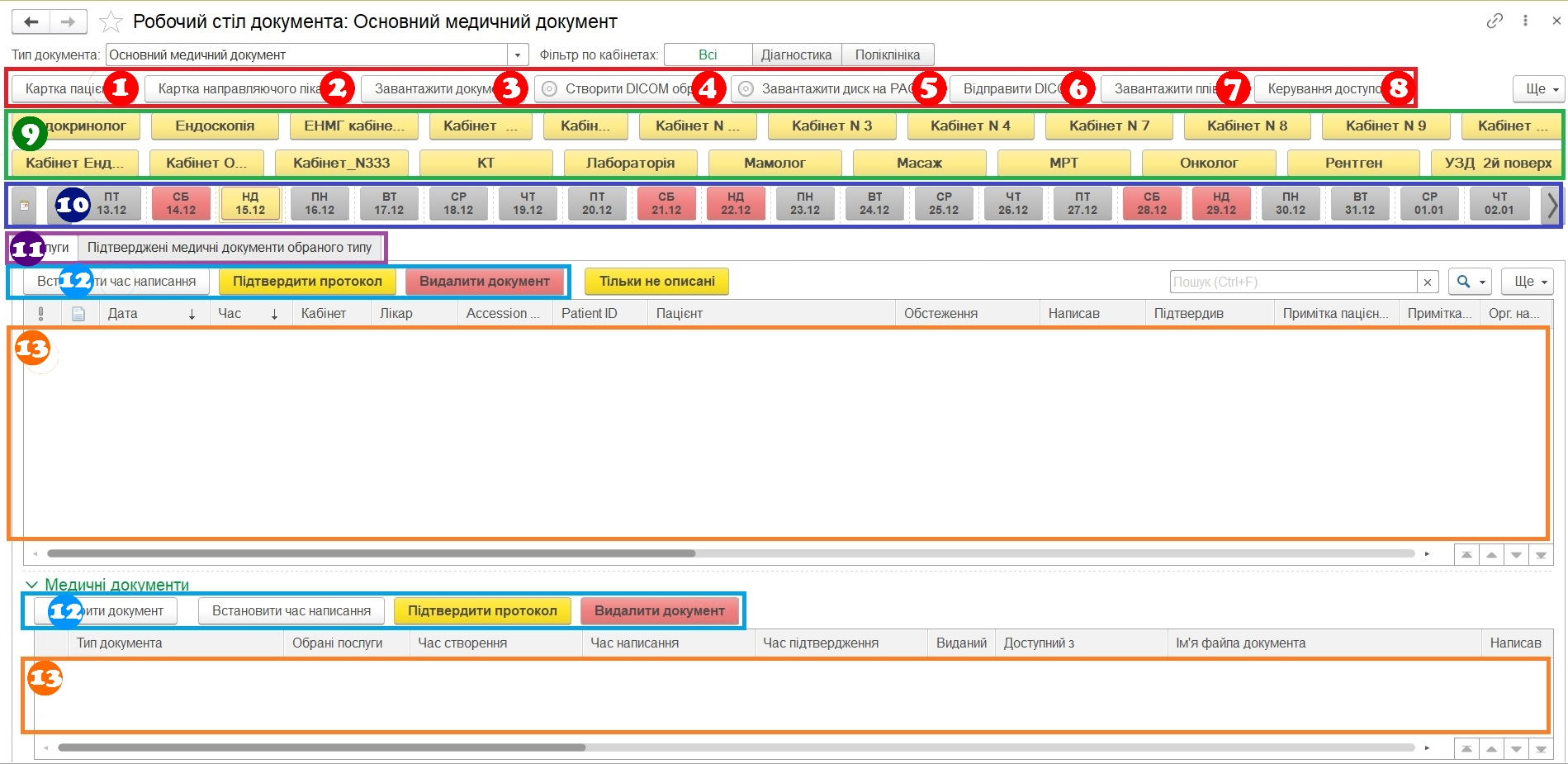The width and height of the screenshot is (1568, 764).
Task: Collapse the Медичні документи section
Action: pyautogui.click(x=31, y=584)
